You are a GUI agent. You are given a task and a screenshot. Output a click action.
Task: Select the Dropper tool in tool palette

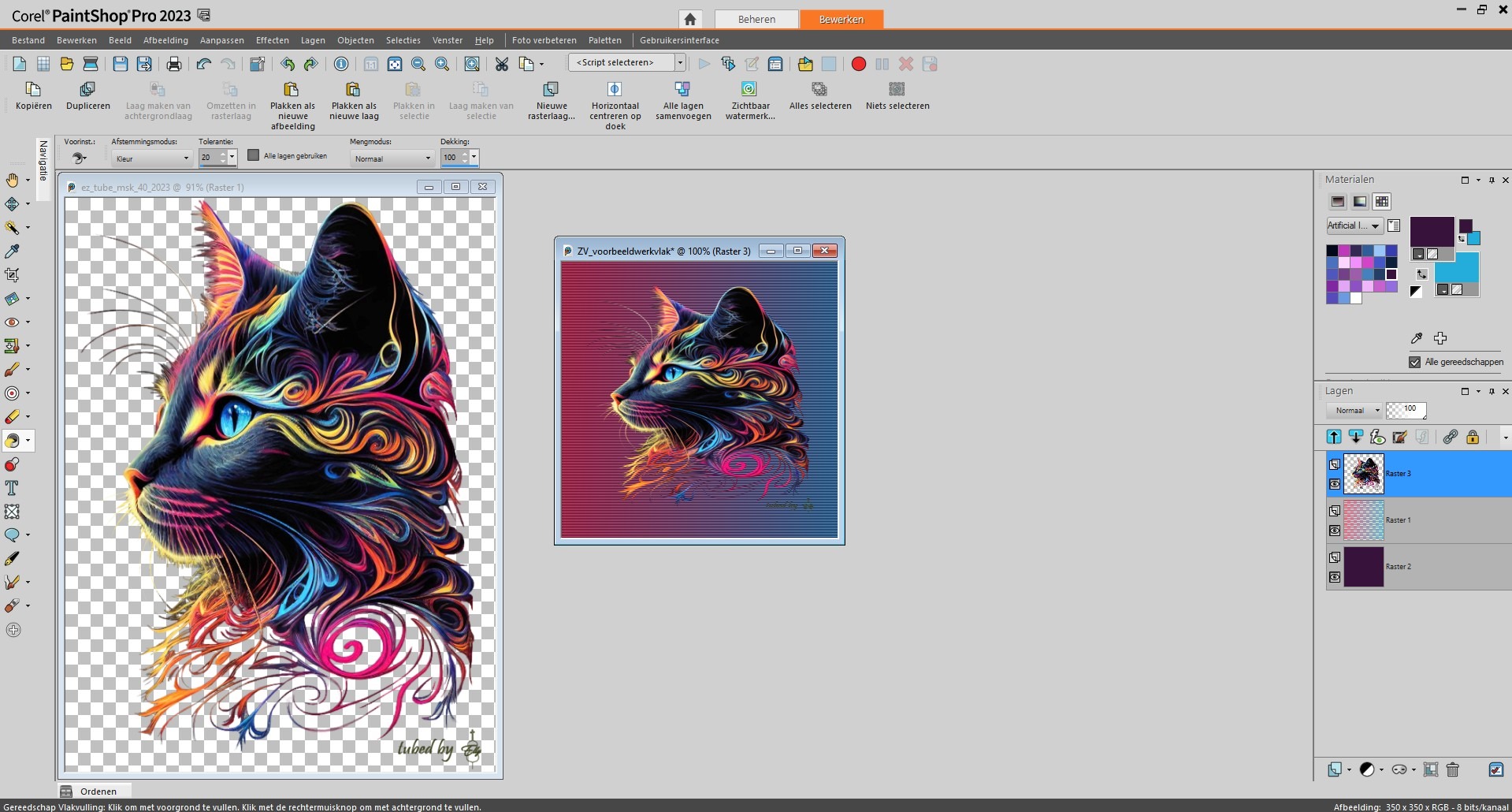click(x=12, y=251)
